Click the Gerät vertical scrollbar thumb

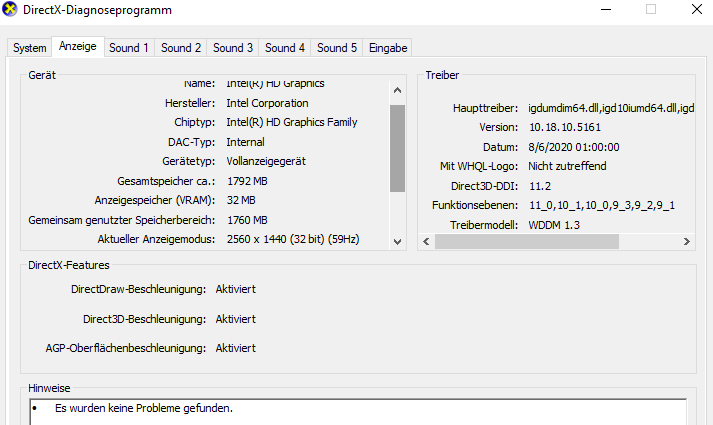click(x=397, y=148)
